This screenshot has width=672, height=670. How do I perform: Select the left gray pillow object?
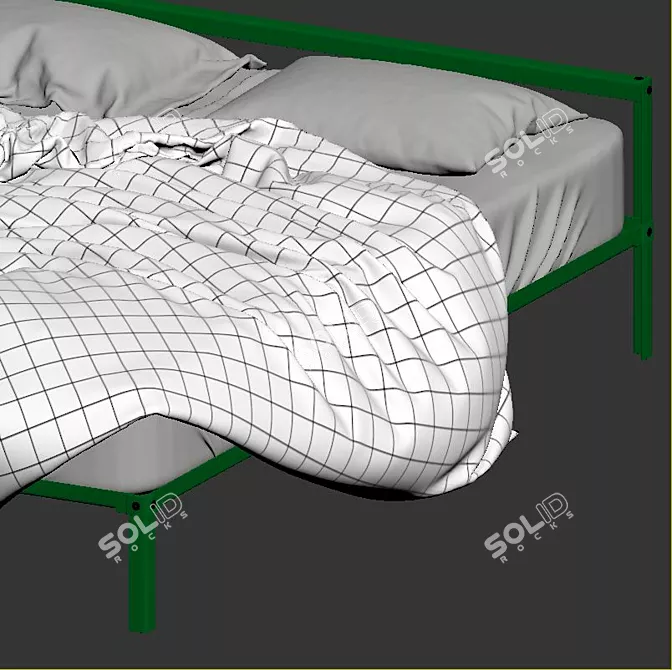[116, 60]
